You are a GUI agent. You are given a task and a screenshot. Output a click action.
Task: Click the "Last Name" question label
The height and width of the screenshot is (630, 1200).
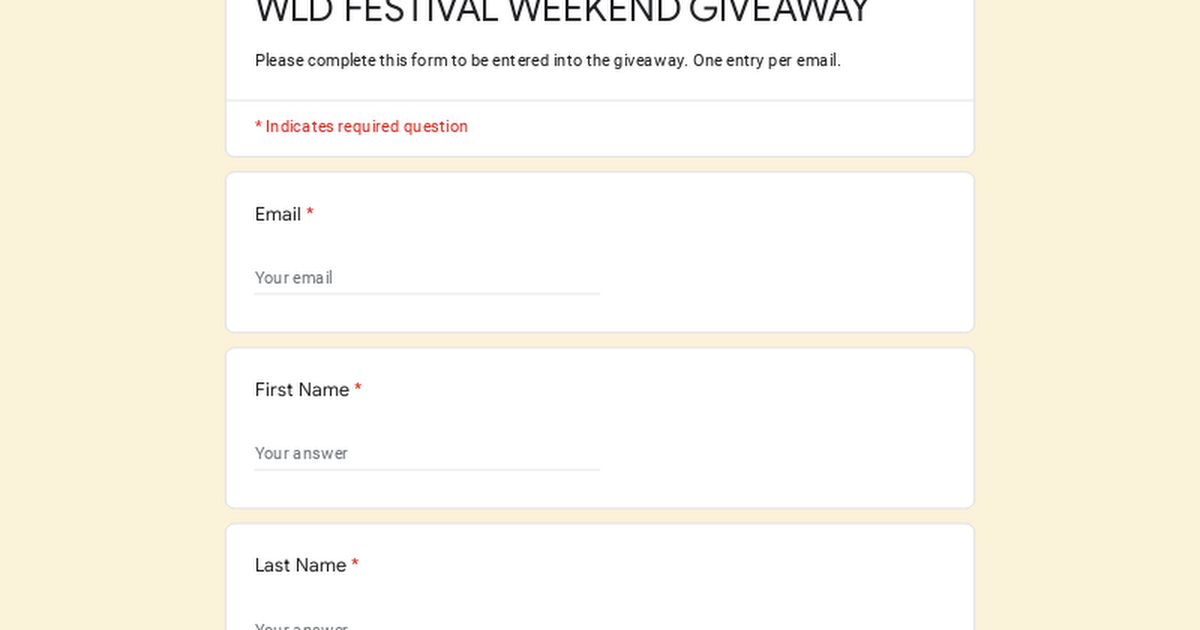click(300, 565)
